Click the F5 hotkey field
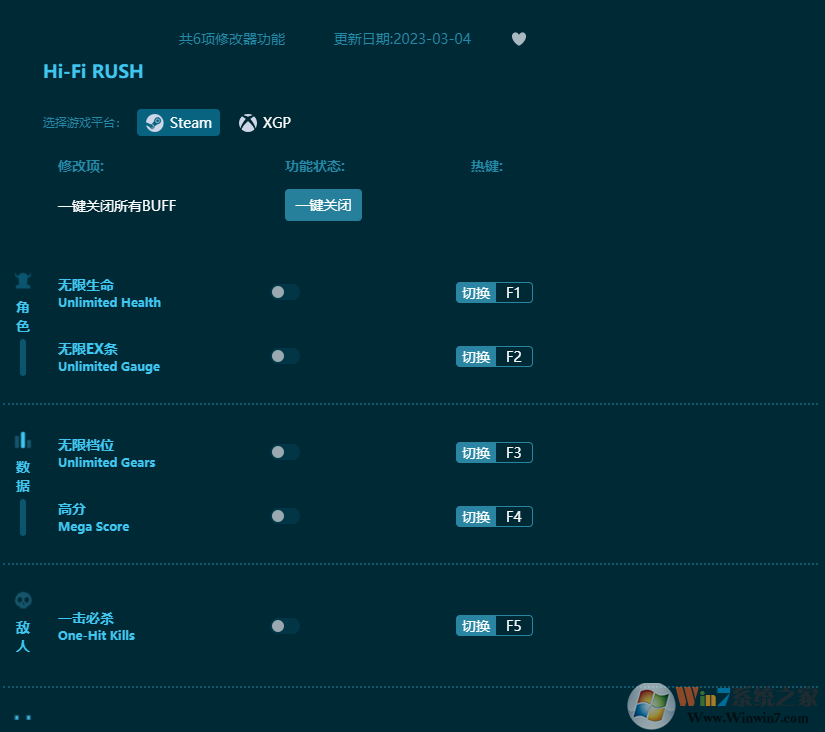Screen dimensions: 825x732 514,626
